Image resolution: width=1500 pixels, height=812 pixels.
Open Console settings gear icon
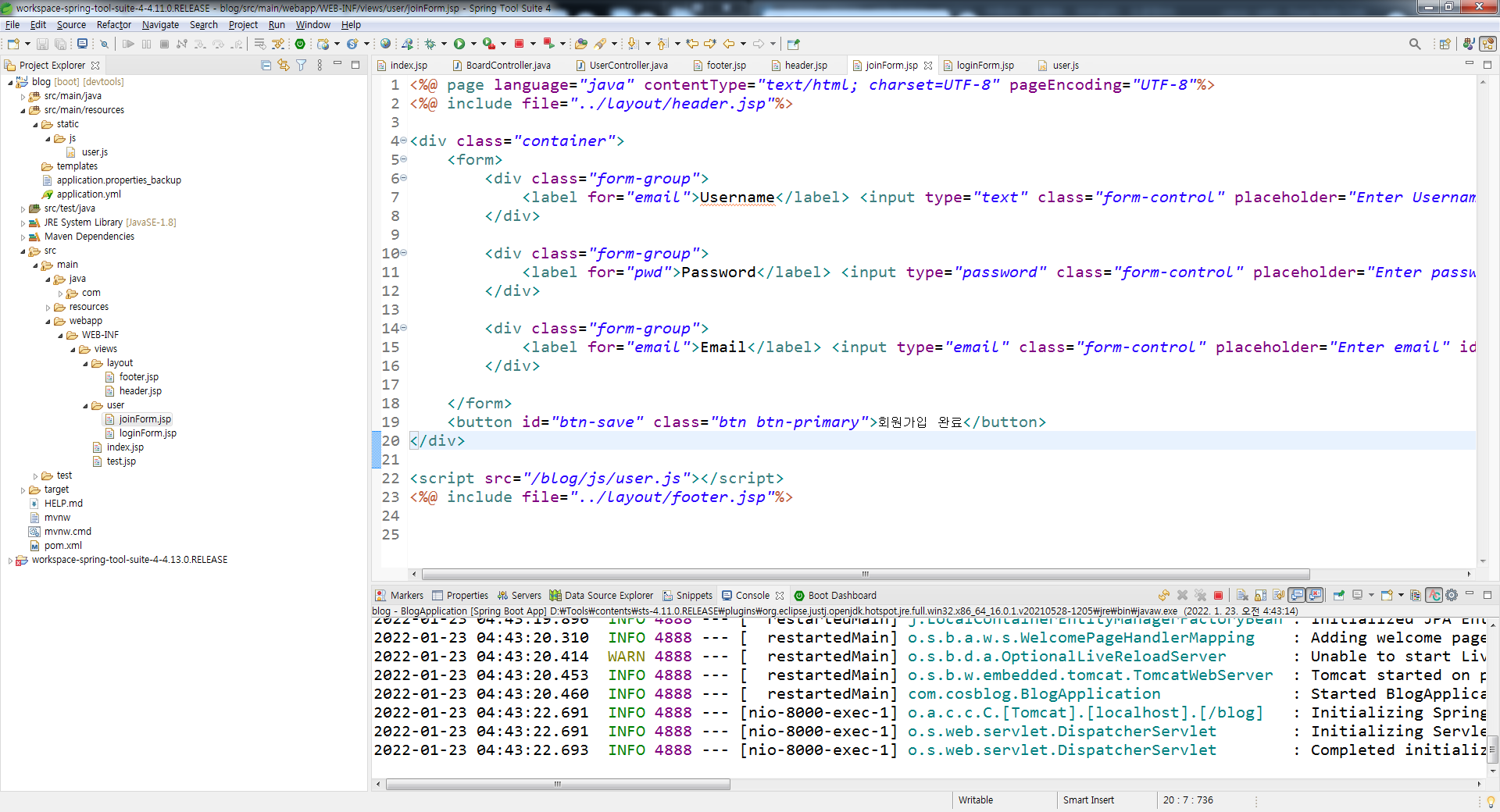1452,595
